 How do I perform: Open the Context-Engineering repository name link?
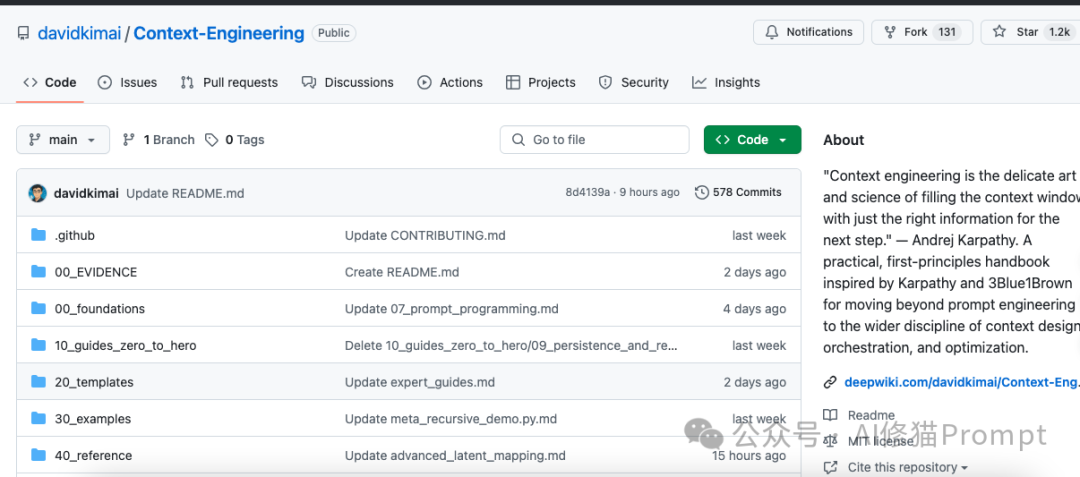[218, 32]
